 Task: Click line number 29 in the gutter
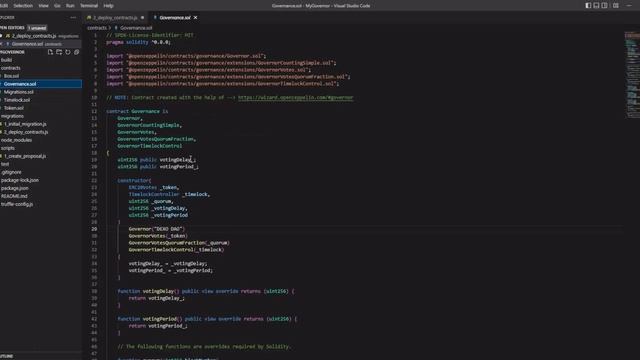click(x=95, y=229)
